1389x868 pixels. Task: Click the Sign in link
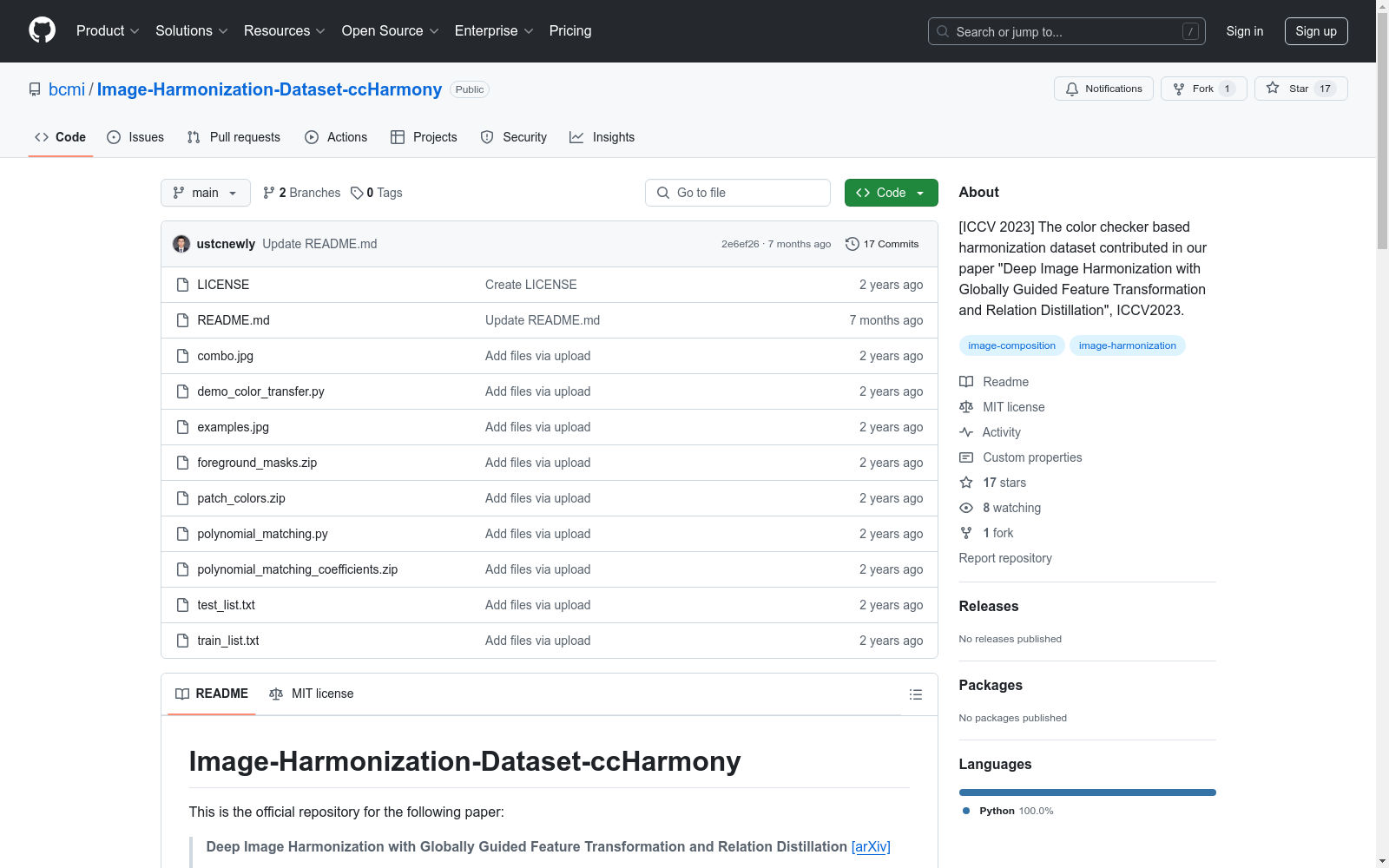click(1245, 31)
